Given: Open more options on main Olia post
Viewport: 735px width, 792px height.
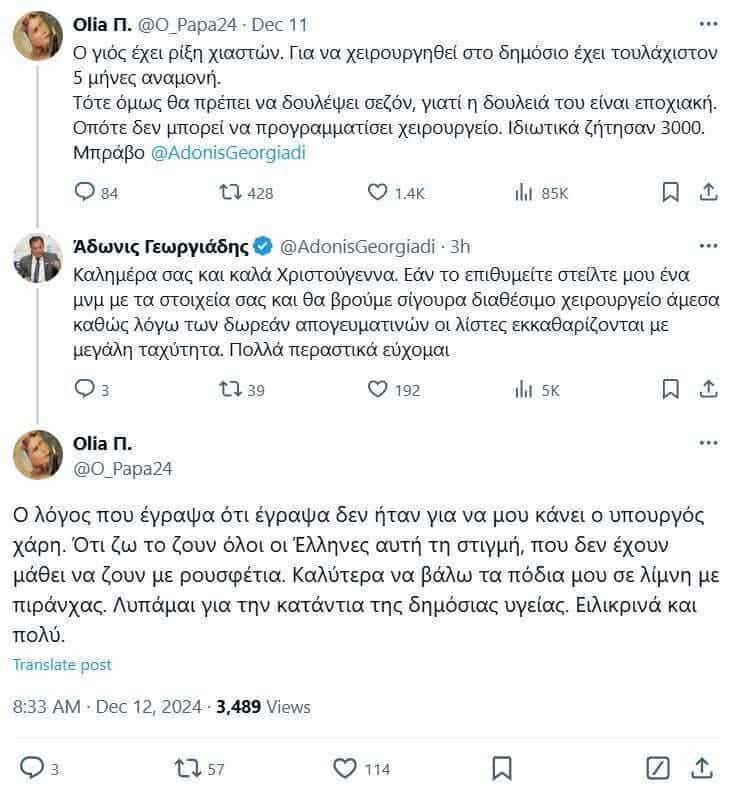Looking at the screenshot, I should click(x=707, y=442).
